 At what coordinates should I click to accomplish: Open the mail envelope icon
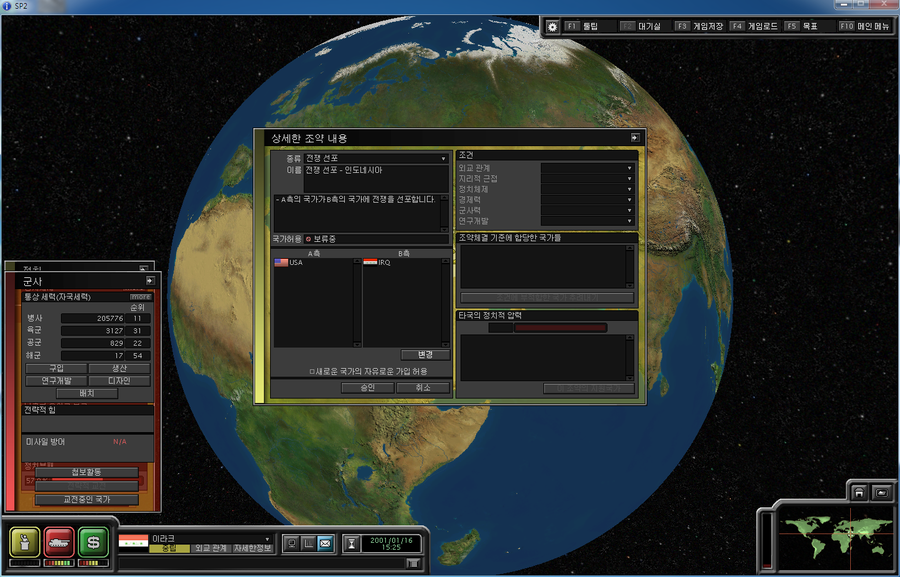[325, 543]
